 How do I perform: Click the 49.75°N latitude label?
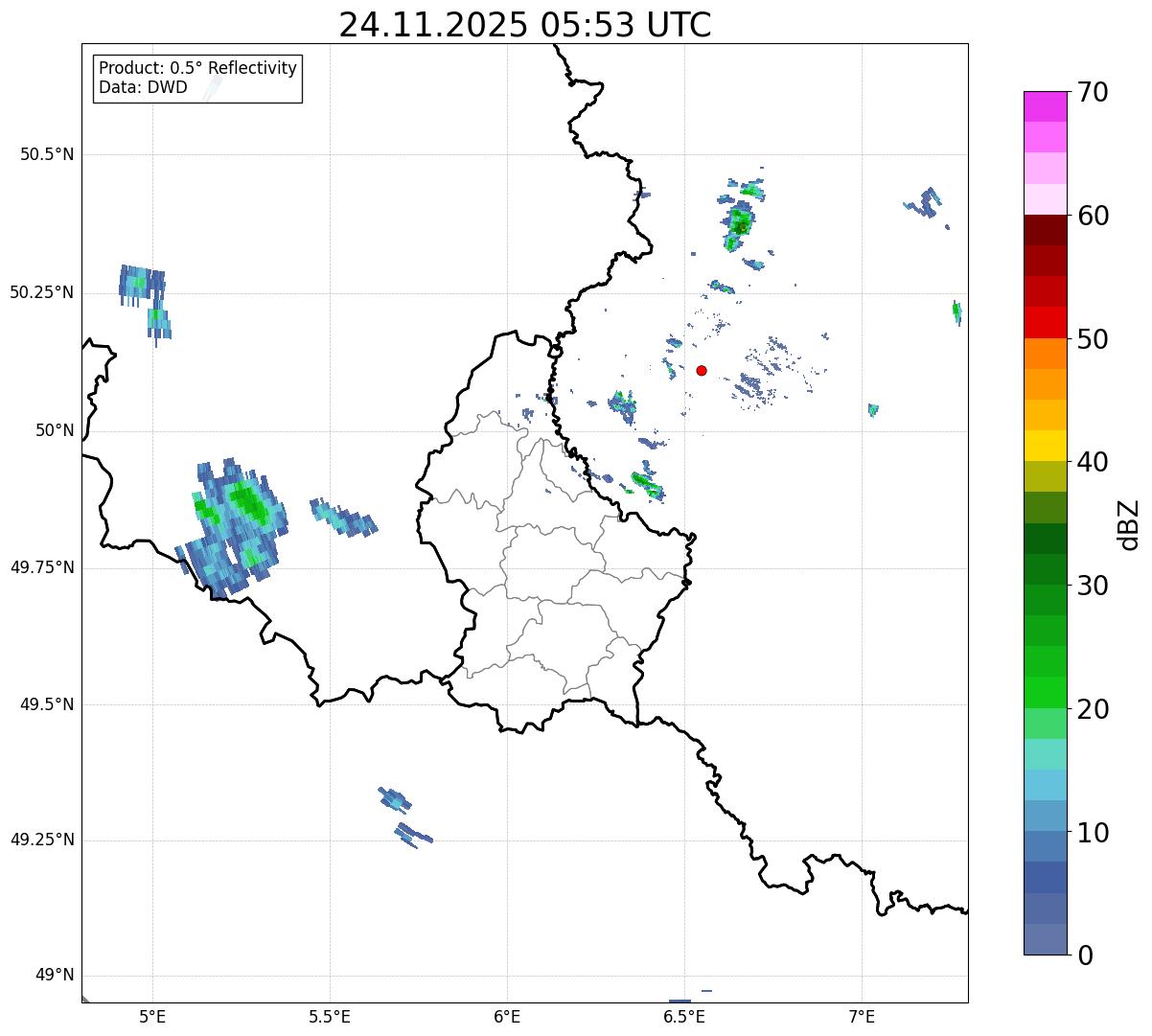click(x=42, y=567)
